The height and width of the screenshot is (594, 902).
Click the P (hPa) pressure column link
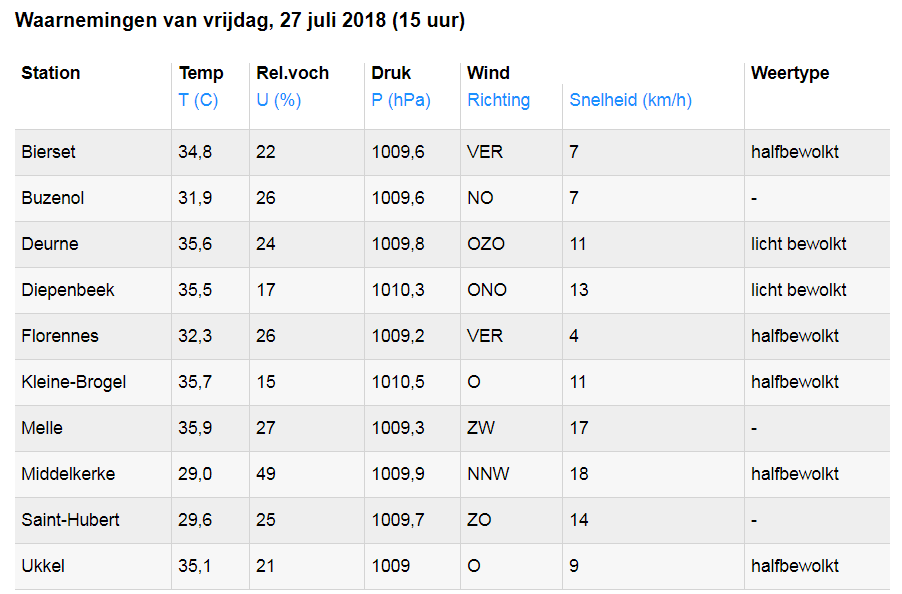coord(401,100)
